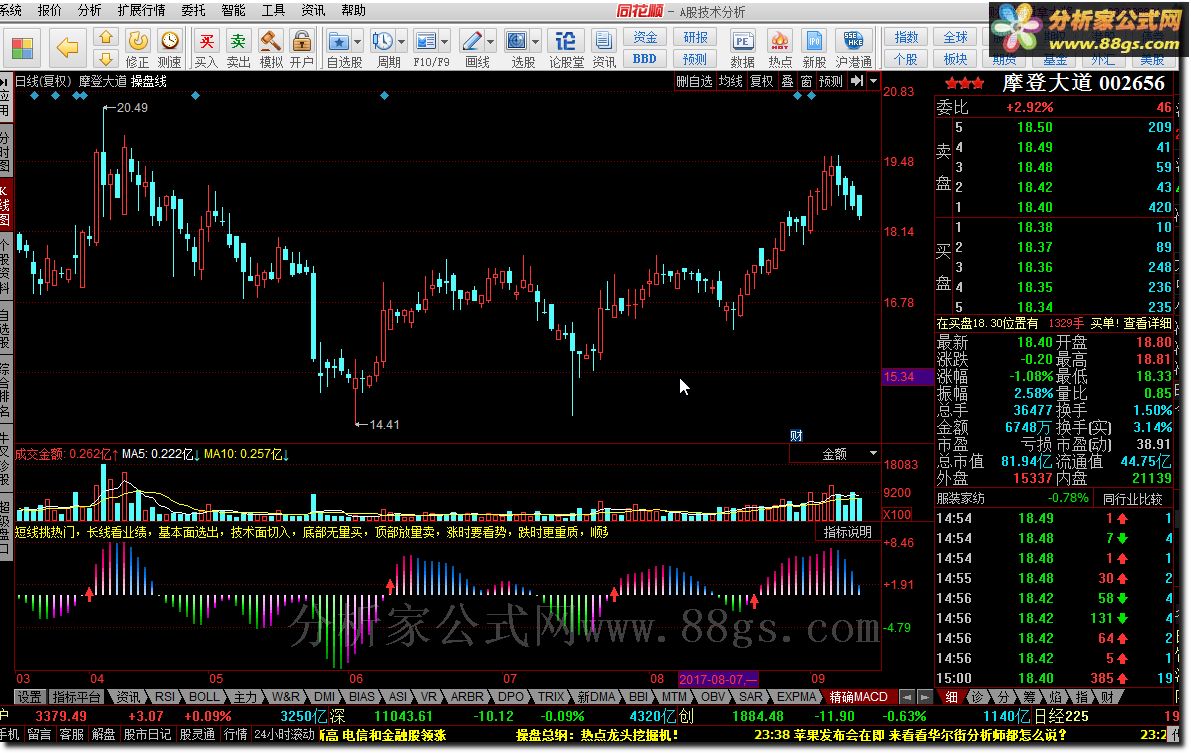Viewport: 1191px width, 753px height.
Task: Open the 数据 PE data icon
Action: [x=742, y=40]
